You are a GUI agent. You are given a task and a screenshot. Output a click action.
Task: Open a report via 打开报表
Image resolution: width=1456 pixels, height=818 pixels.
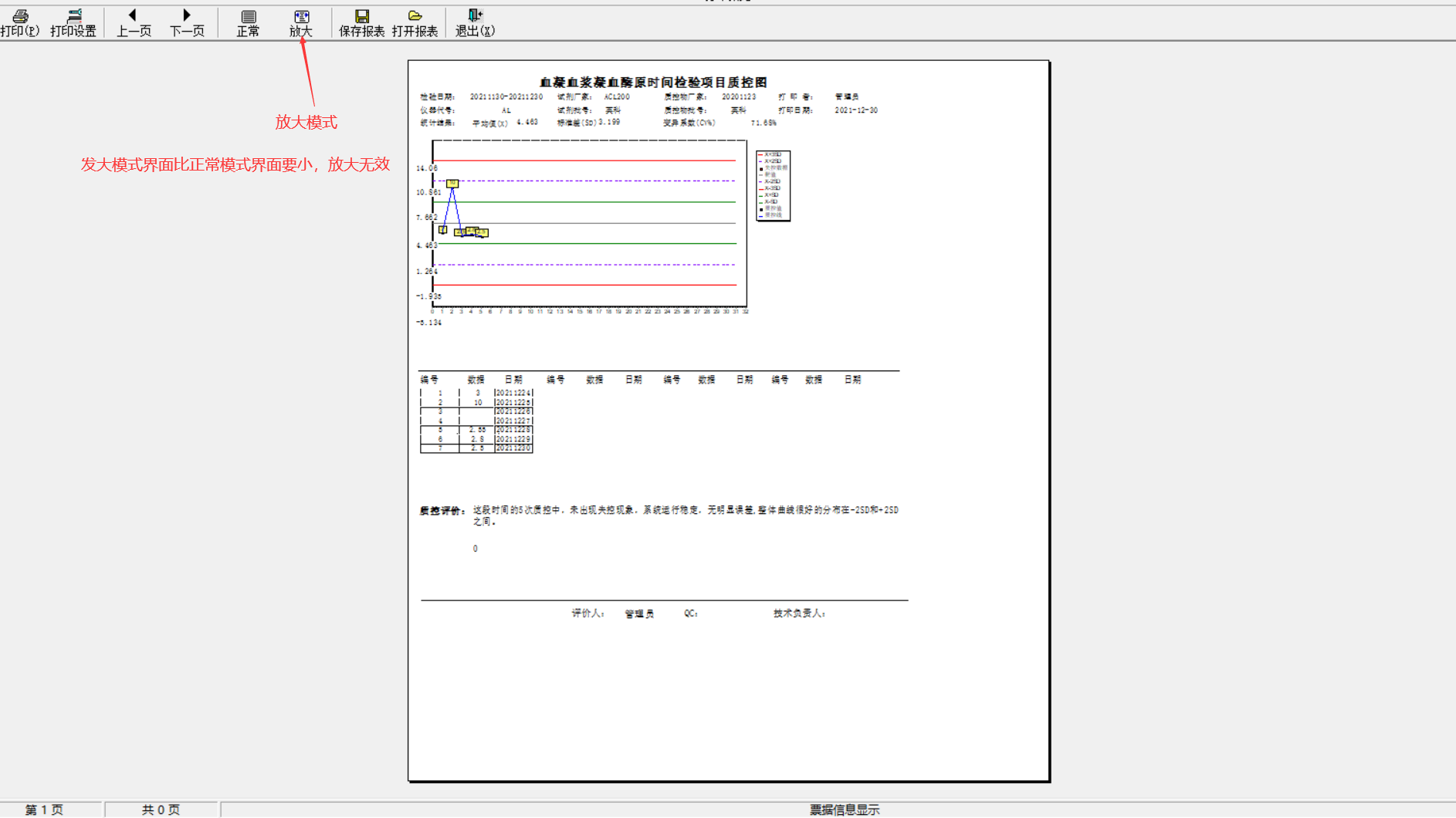pyautogui.click(x=415, y=23)
